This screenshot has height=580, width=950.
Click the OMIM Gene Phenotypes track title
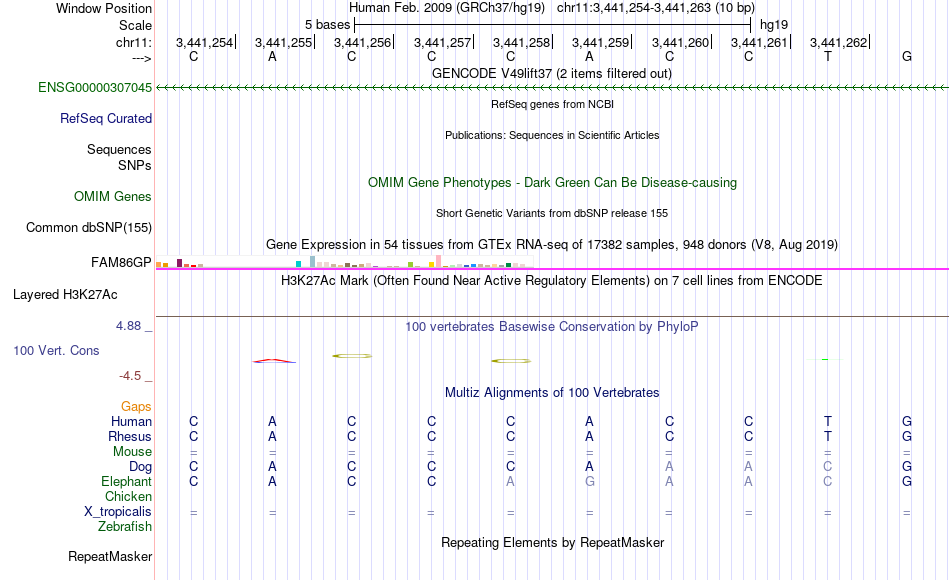(552, 182)
